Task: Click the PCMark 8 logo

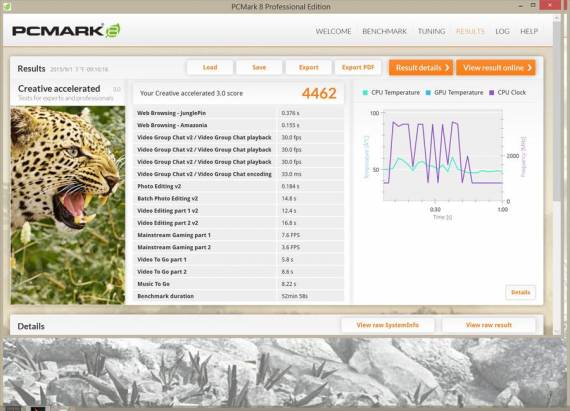Action: tap(66, 31)
